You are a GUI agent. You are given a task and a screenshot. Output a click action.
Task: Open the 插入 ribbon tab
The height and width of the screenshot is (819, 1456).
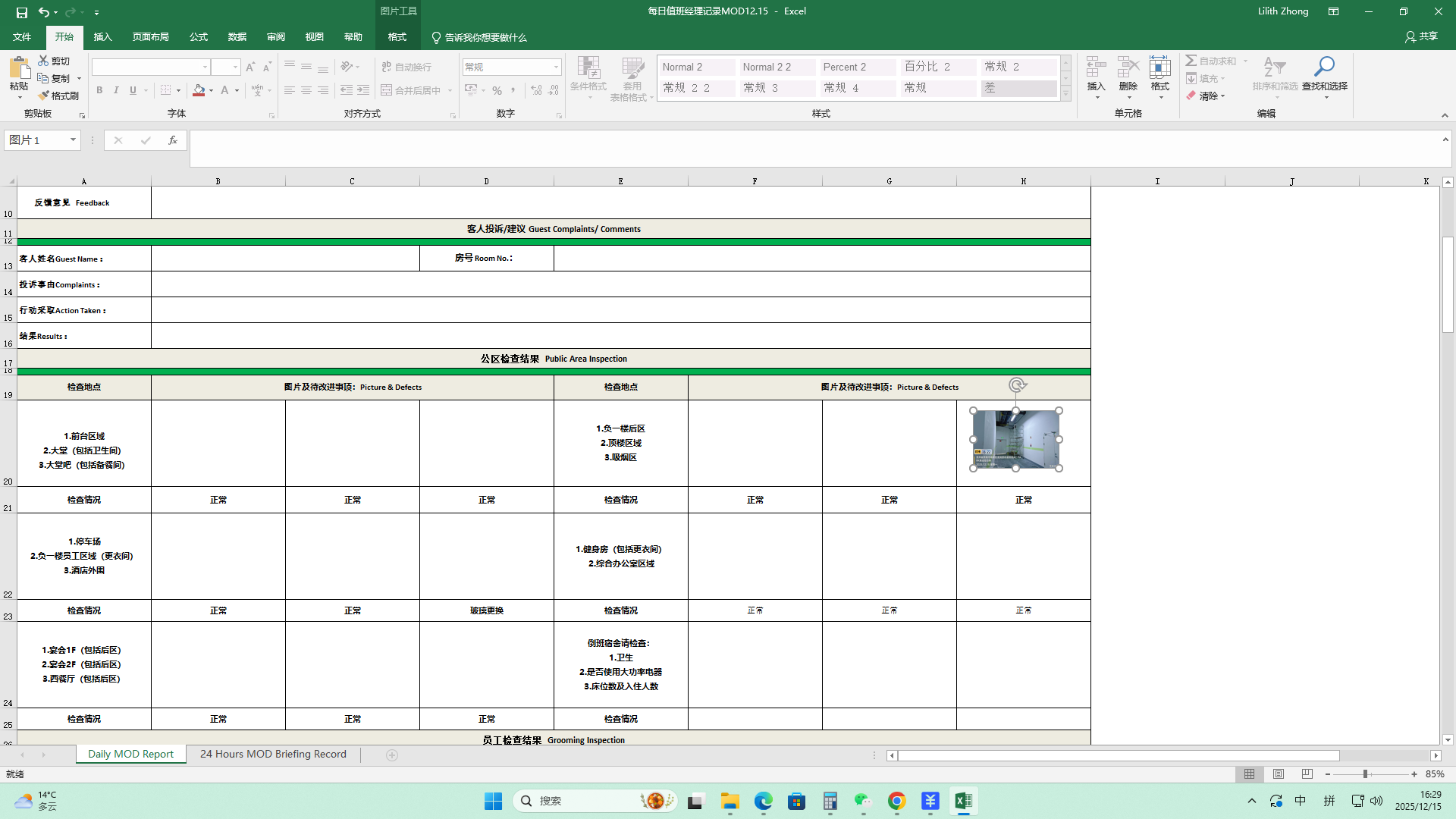(102, 37)
